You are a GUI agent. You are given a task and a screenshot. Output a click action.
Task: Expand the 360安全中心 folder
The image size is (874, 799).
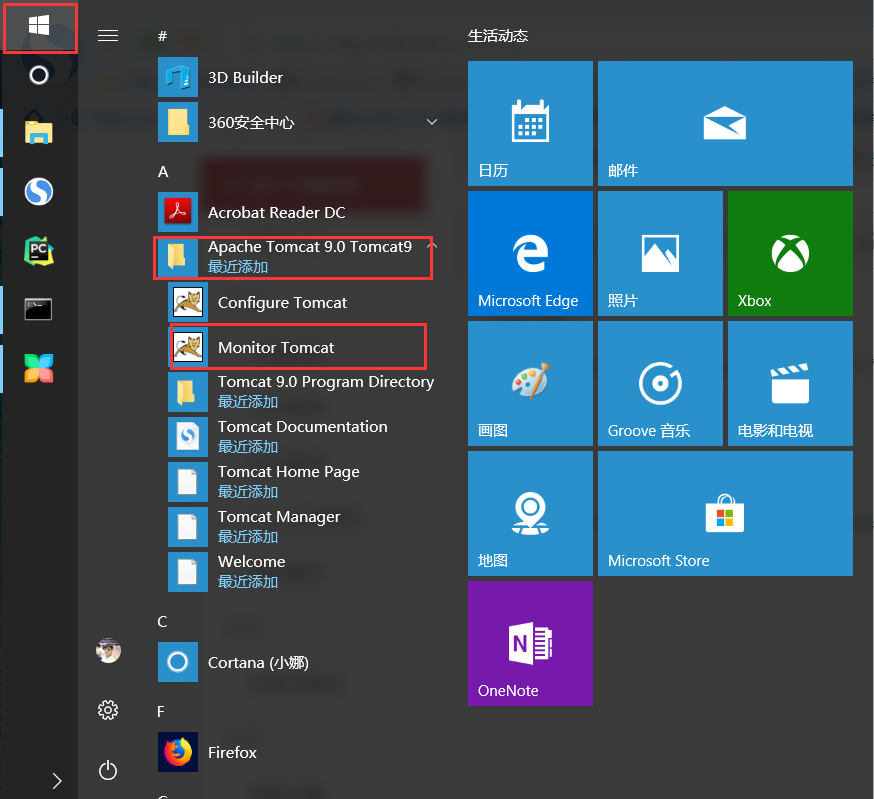pos(297,122)
